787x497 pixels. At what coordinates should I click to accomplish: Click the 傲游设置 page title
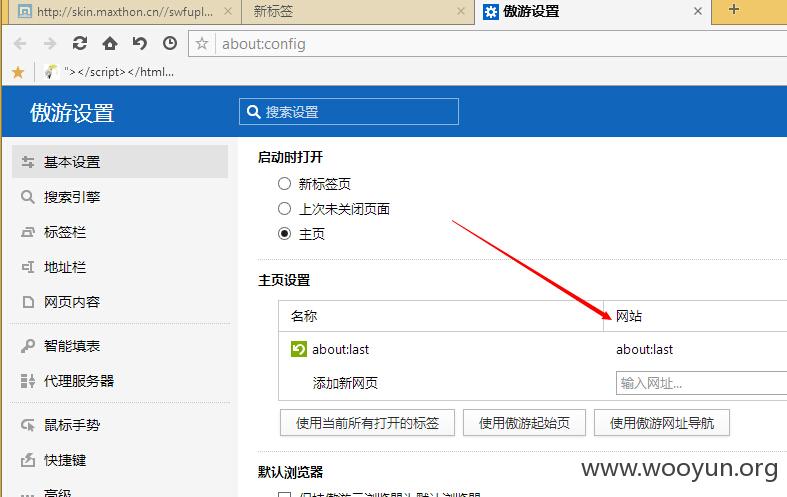(x=72, y=112)
